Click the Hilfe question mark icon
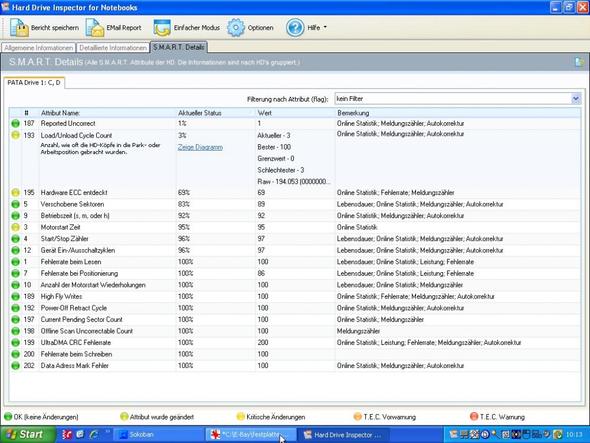 295,27
